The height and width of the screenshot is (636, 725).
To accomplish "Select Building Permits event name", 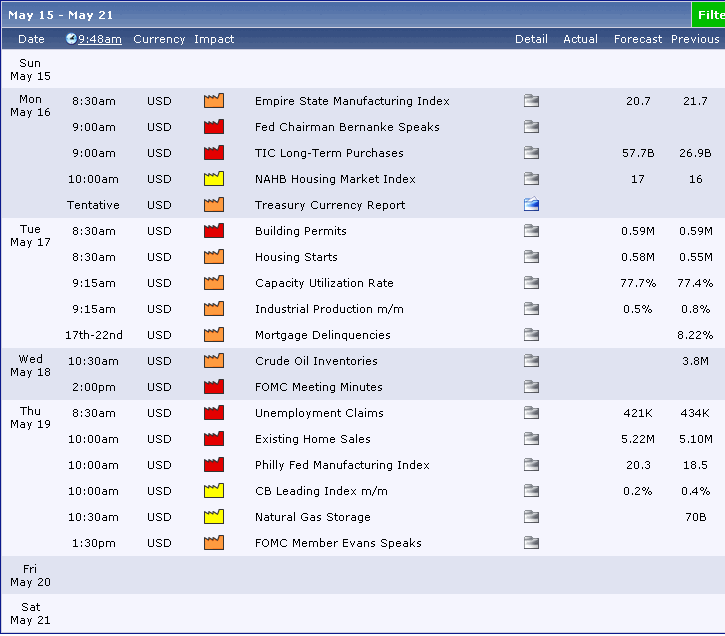I will 301,231.
